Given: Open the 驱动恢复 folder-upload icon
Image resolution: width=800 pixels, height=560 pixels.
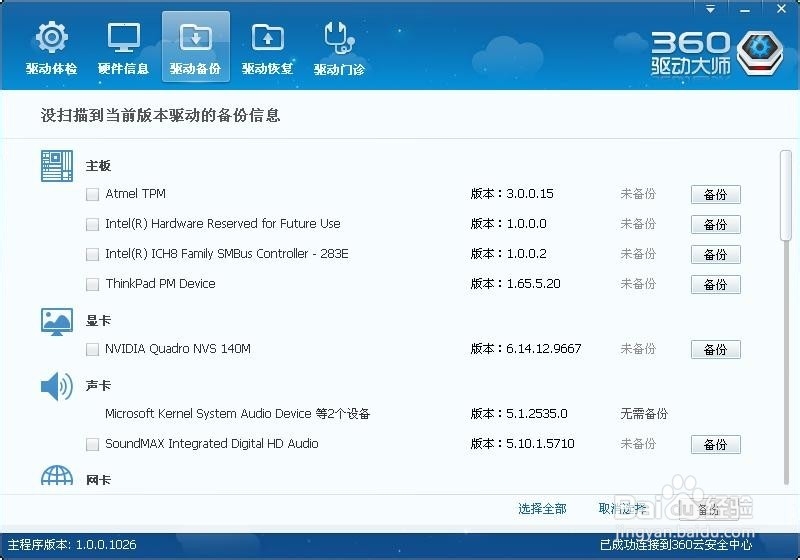Looking at the screenshot, I should coord(267,48).
